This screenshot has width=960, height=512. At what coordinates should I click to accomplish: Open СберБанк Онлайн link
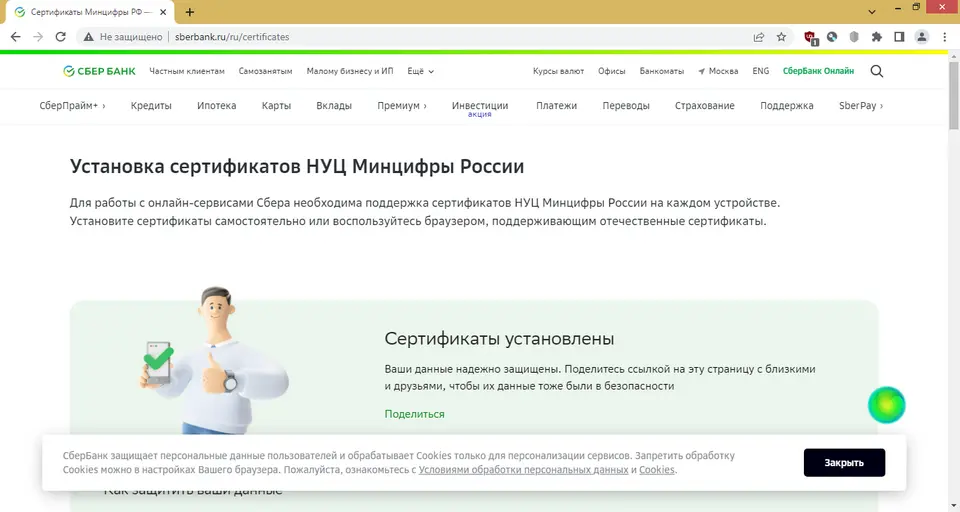pyautogui.click(x=818, y=71)
